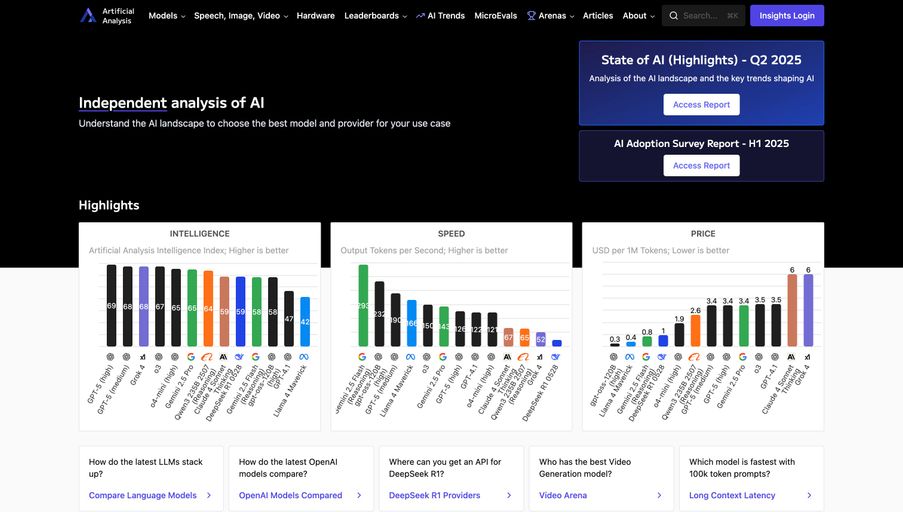Expand the Leaderboards dropdown
The width and height of the screenshot is (903, 512).
tap(376, 16)
